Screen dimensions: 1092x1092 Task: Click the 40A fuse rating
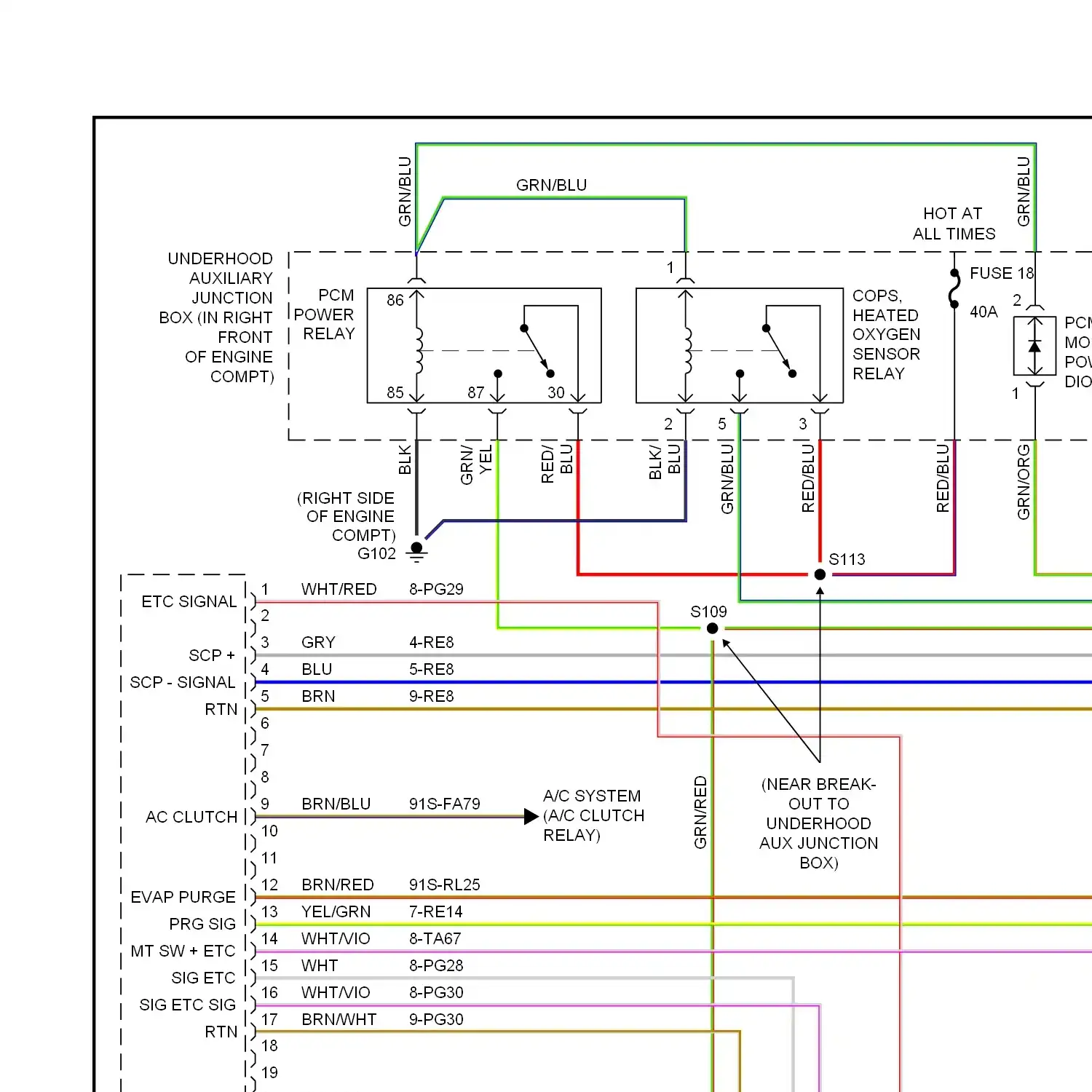[x=984, y=312]
